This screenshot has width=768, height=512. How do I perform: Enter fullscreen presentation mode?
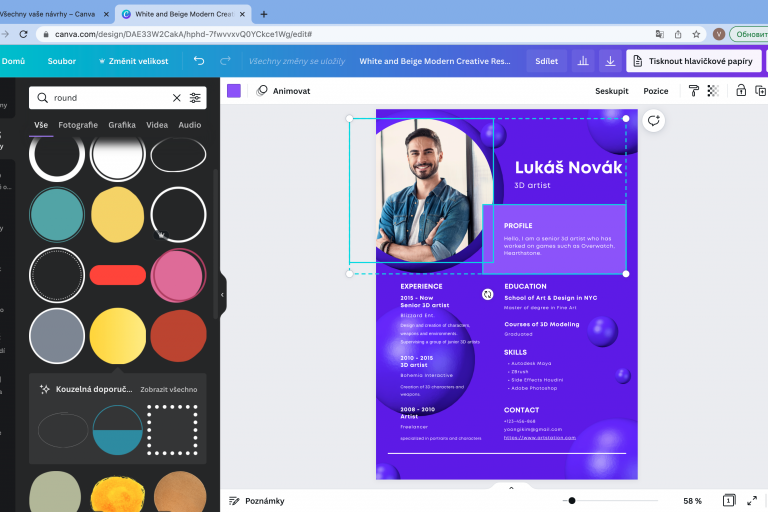[753, 500]
